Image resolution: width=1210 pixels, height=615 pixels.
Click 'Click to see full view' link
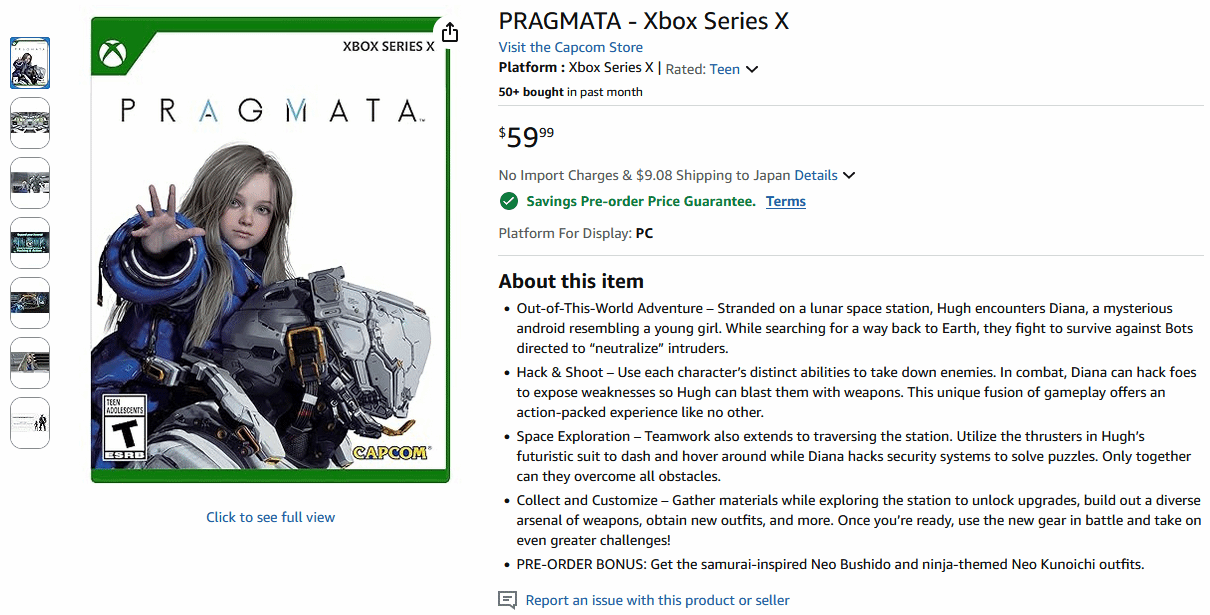[x=270, y=517]
